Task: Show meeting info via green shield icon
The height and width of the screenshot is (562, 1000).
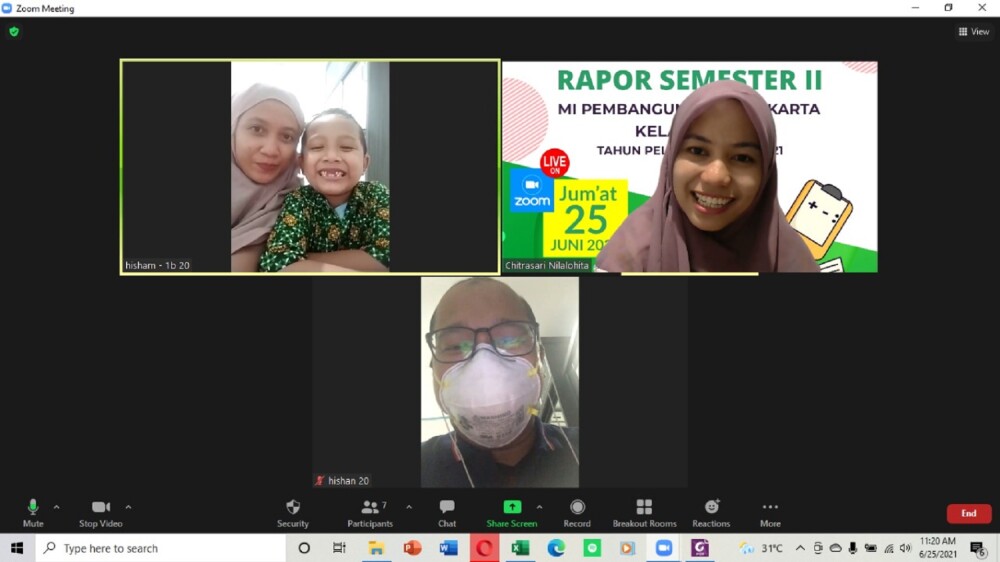Action: [14, 31]
